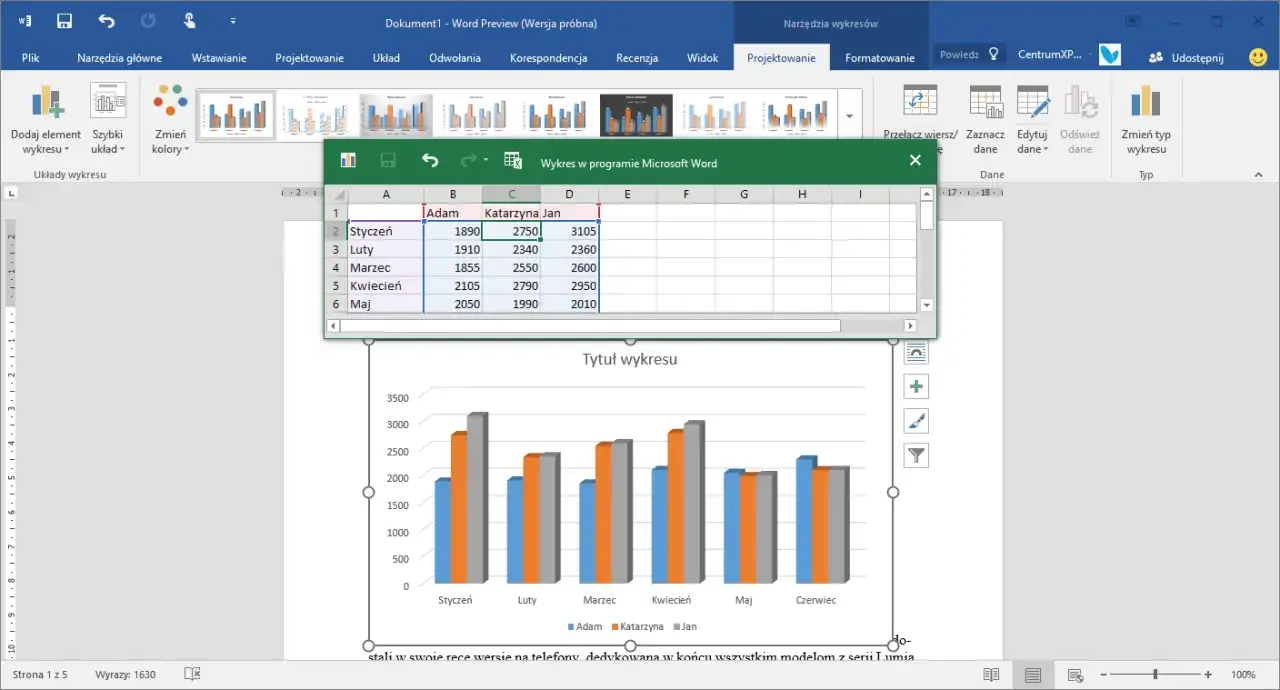Click the Udostępnij button

(1187, 58)
